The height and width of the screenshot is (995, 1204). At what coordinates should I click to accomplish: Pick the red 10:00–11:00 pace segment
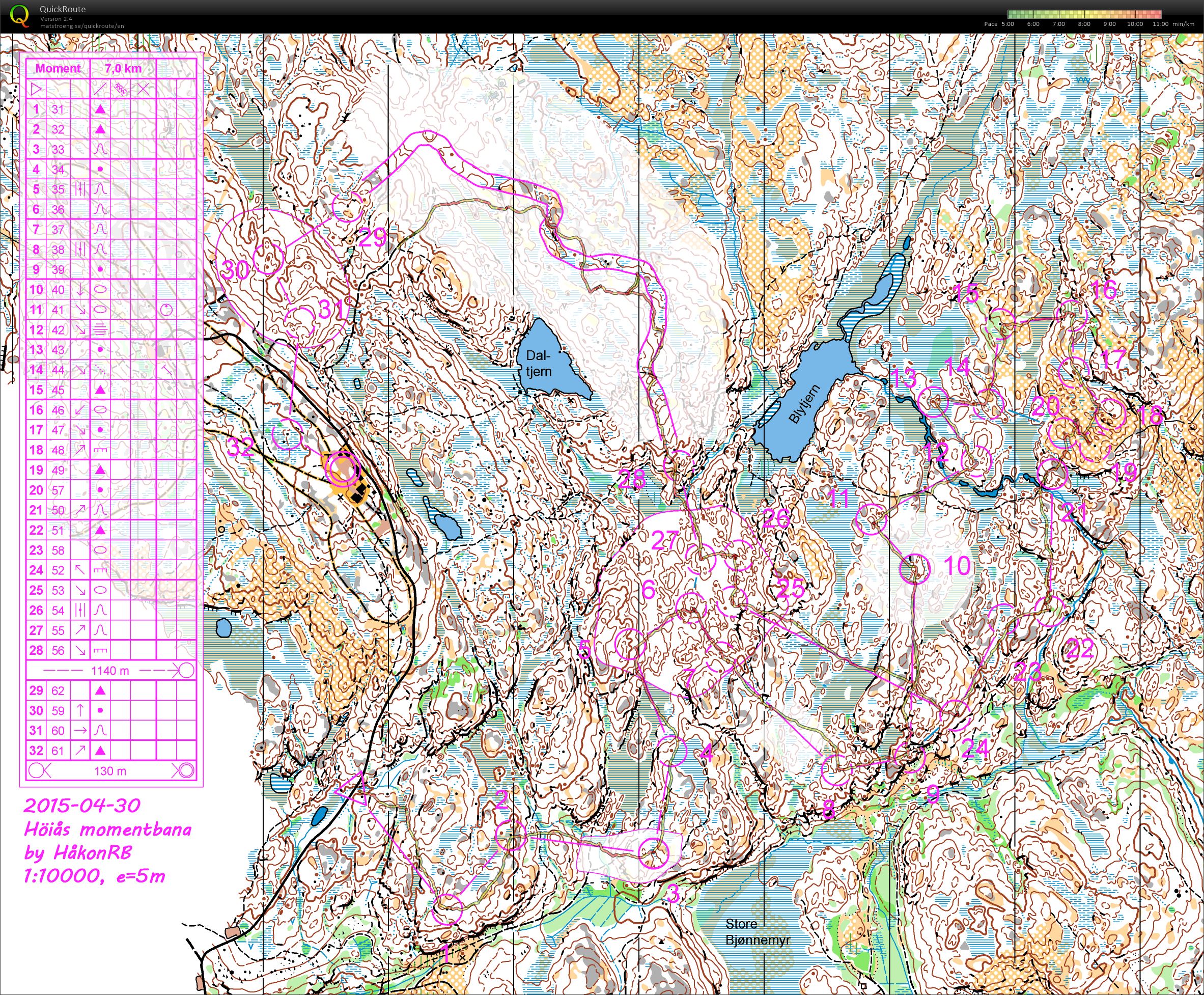(1149, 14)
